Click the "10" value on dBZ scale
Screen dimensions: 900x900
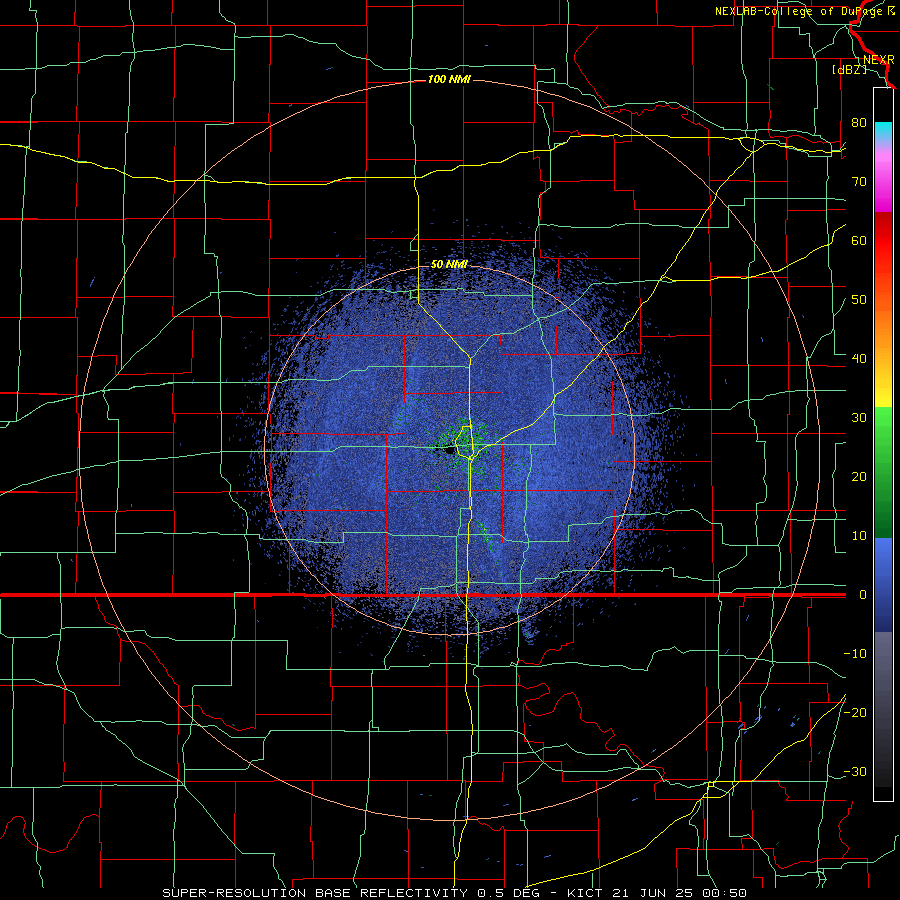pos(859,536)
